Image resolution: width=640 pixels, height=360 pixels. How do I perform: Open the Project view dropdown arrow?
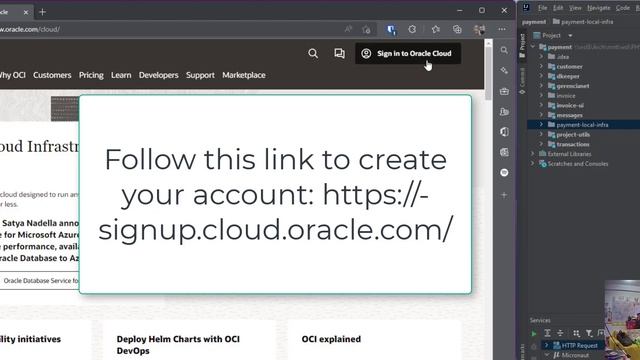pyautogui.click(x=570, y=36)
